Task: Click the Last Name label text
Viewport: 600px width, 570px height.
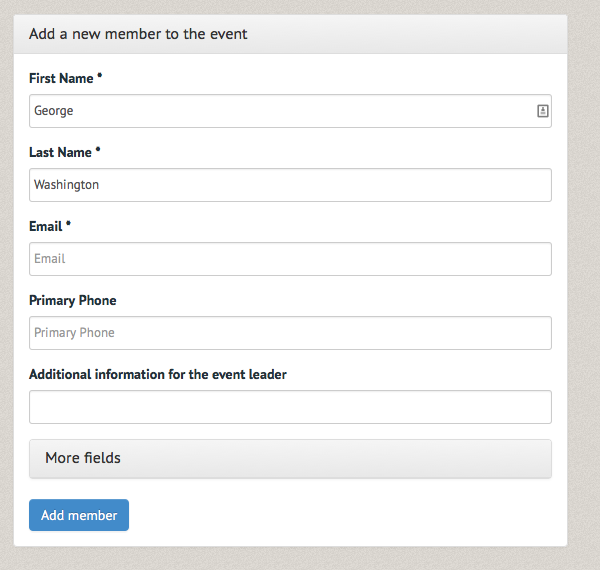Action: 60,152
